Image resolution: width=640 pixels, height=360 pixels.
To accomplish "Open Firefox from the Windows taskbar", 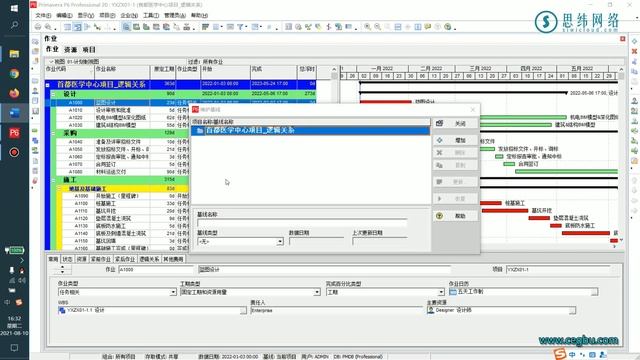I will [14, 93].
